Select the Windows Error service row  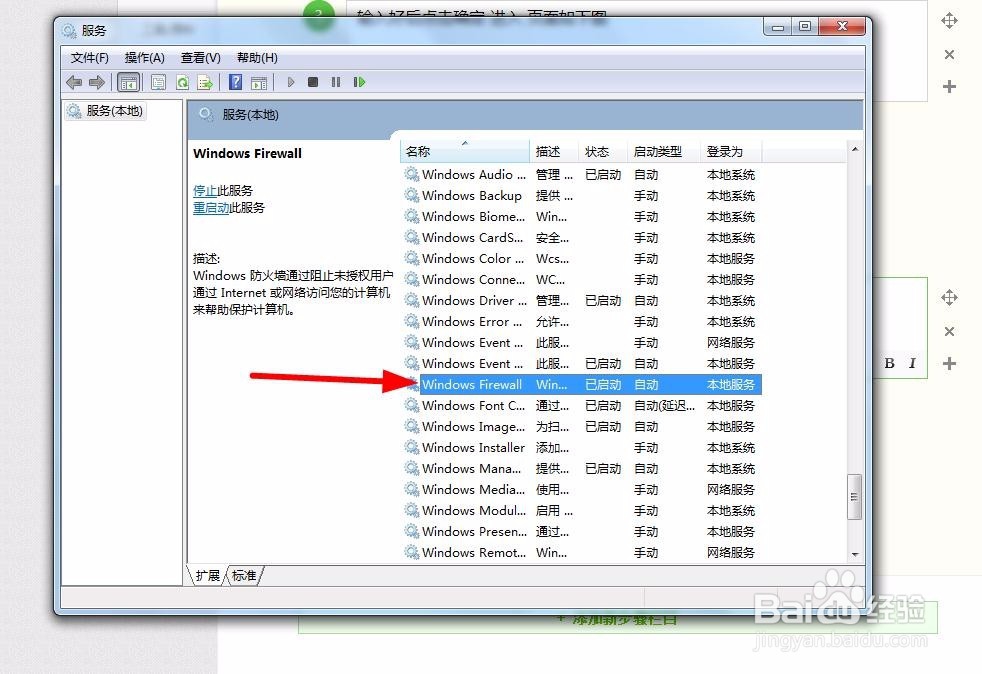coord(581,321)
